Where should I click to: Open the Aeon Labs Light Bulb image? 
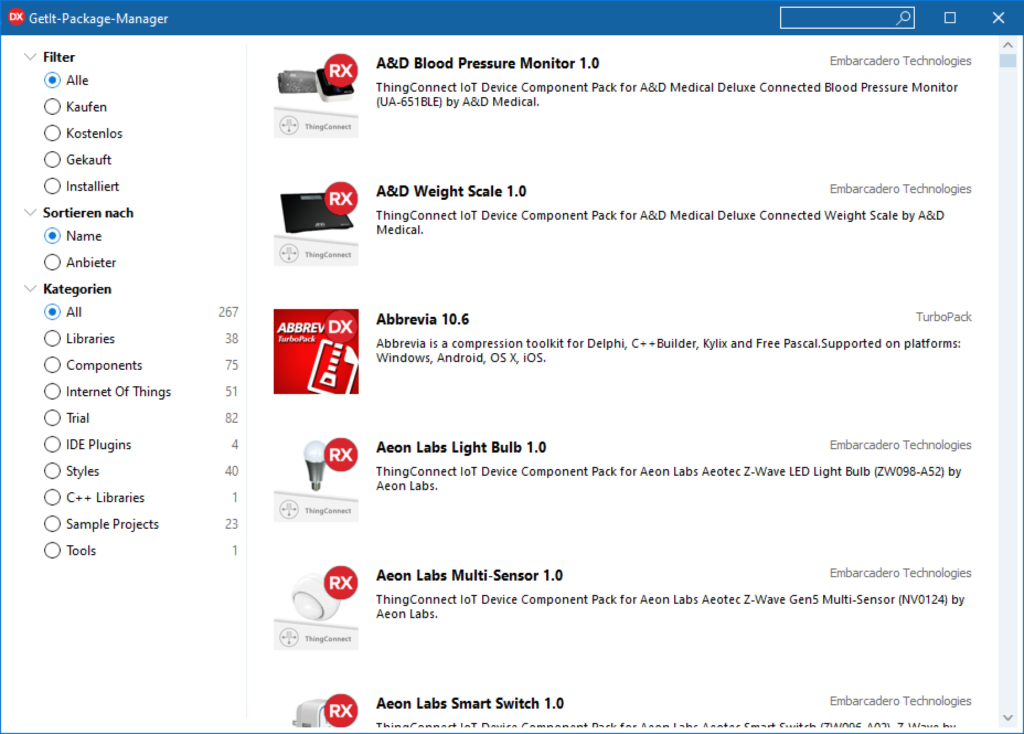(x=316, y=479)
